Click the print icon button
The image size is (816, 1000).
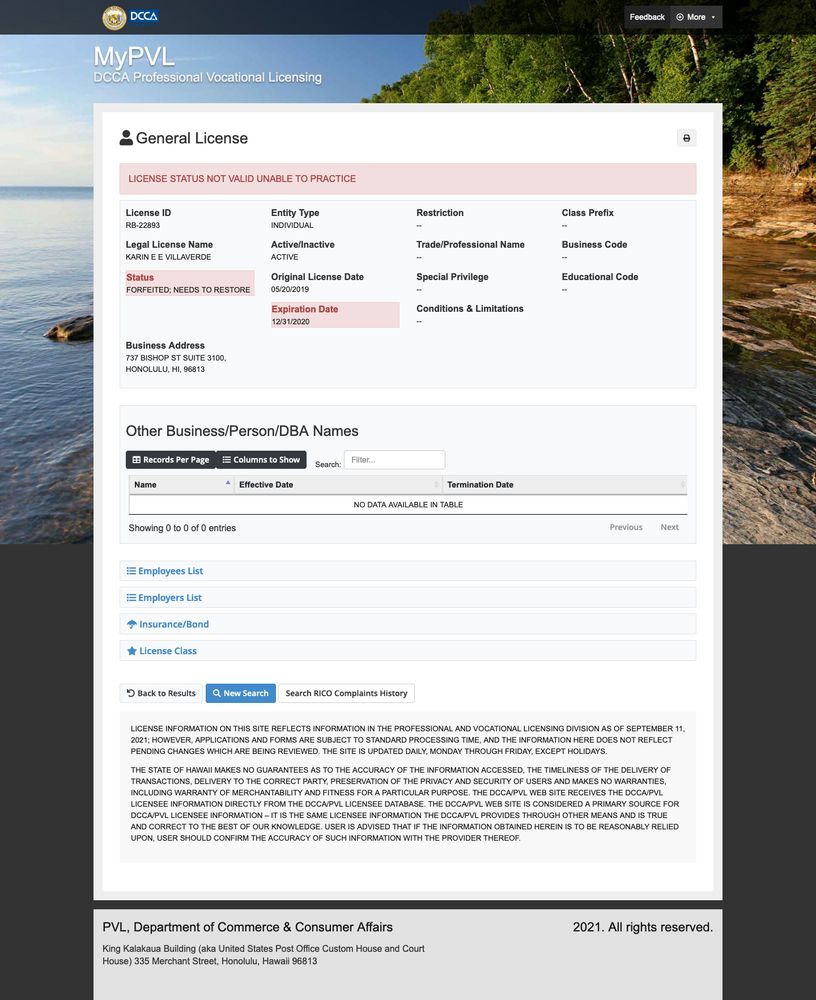click(686, 138)
